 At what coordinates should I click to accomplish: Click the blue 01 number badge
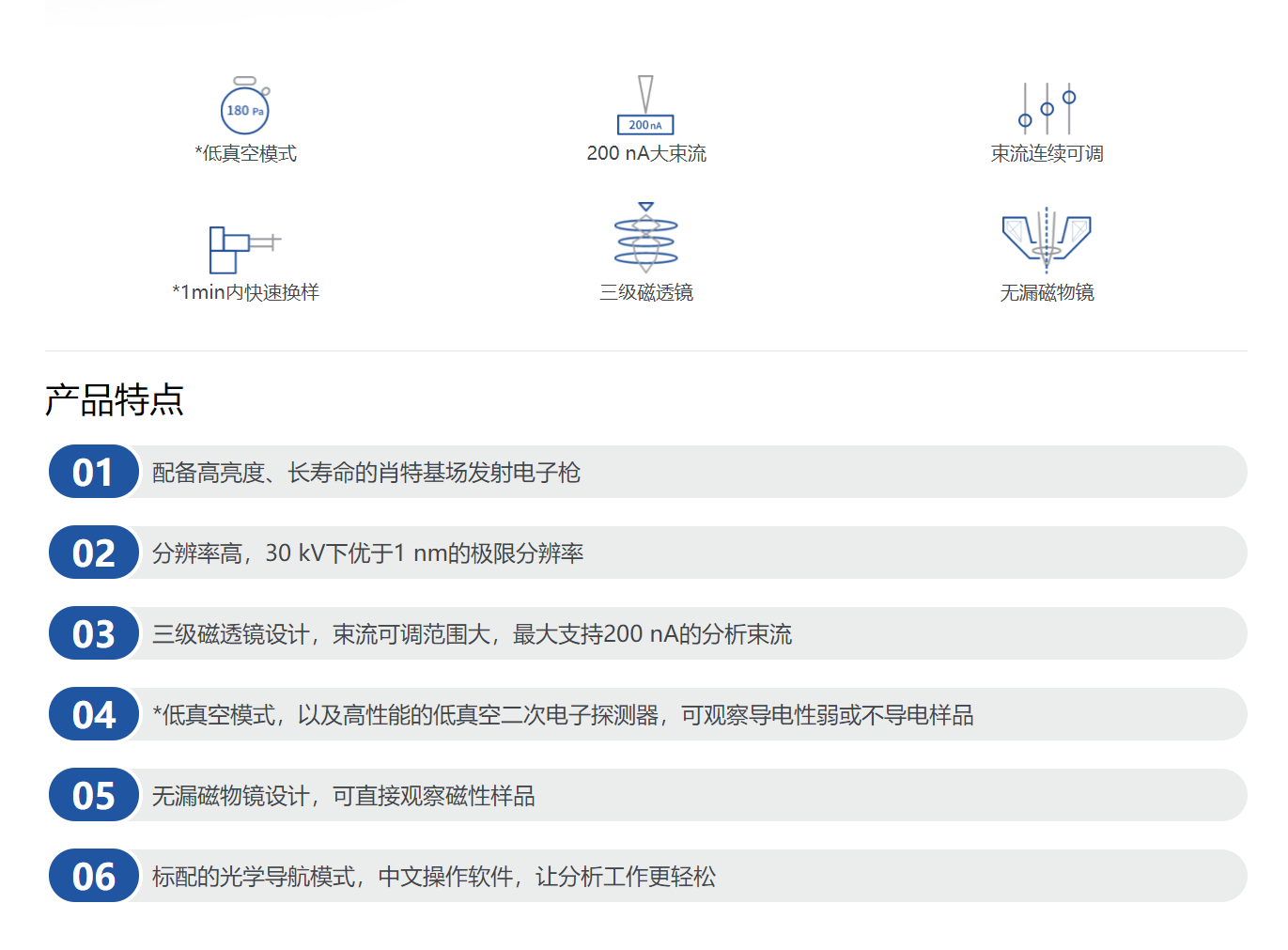pyautogui.click(x=94, y=472)
